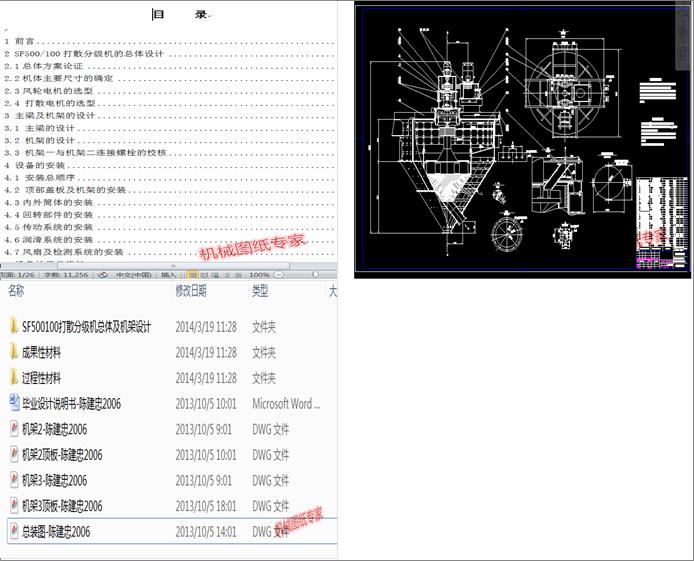Viewport: 694px width, 561px height.
Task: Click the zoom slider handle in Word
Action: pyautogui.click(x=315, y=275)
